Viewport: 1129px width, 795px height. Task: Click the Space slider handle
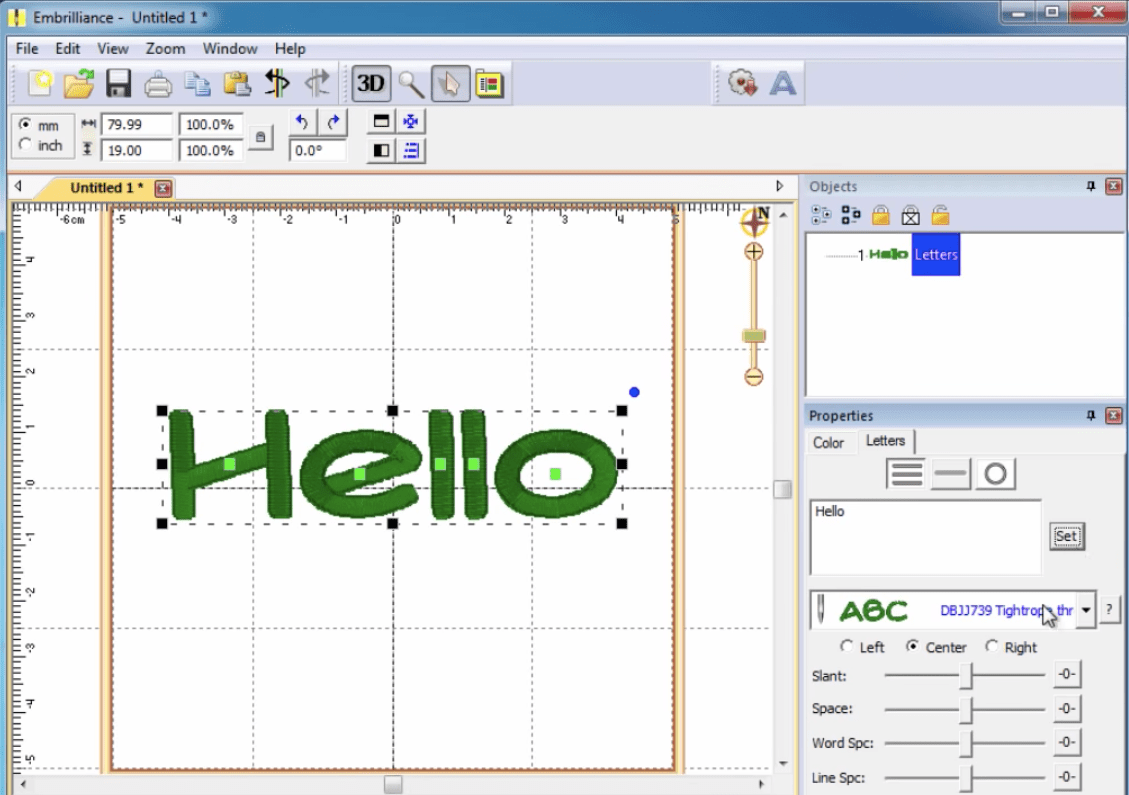966,709
